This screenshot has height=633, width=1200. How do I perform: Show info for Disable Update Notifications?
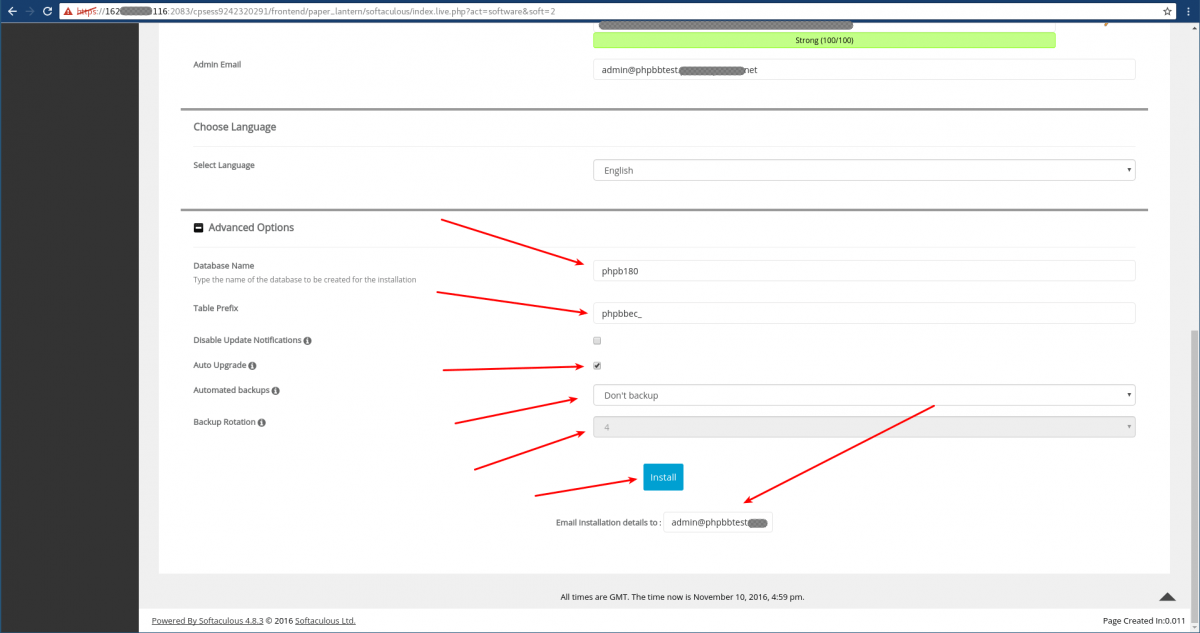pyautogui.click(x=307, y=341)
